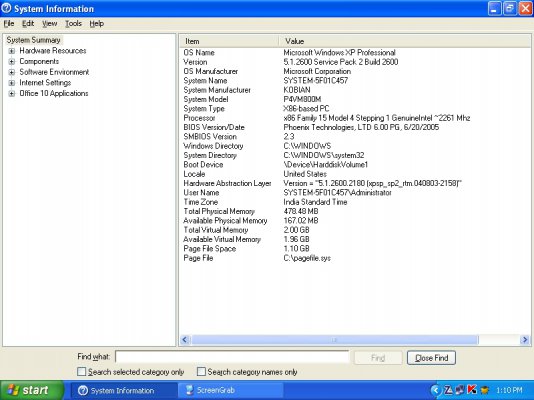Select Office 10 Applications tree label
The width and height of the screenshot is (534, 400).
click(x=54, y=93)
